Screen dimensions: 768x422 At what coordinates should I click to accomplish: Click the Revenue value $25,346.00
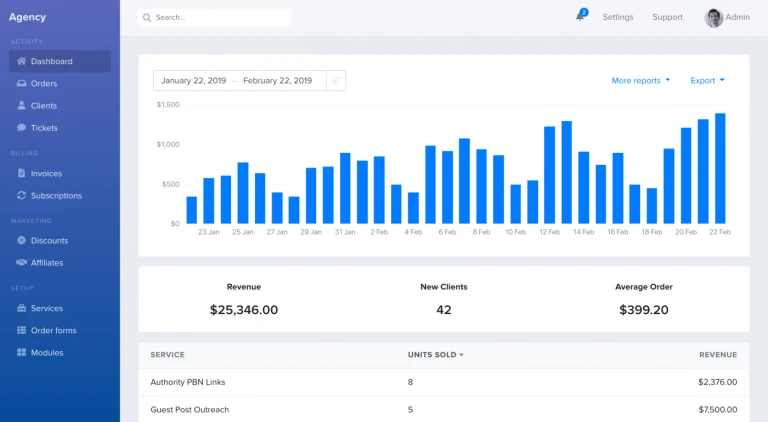[244, 310]
